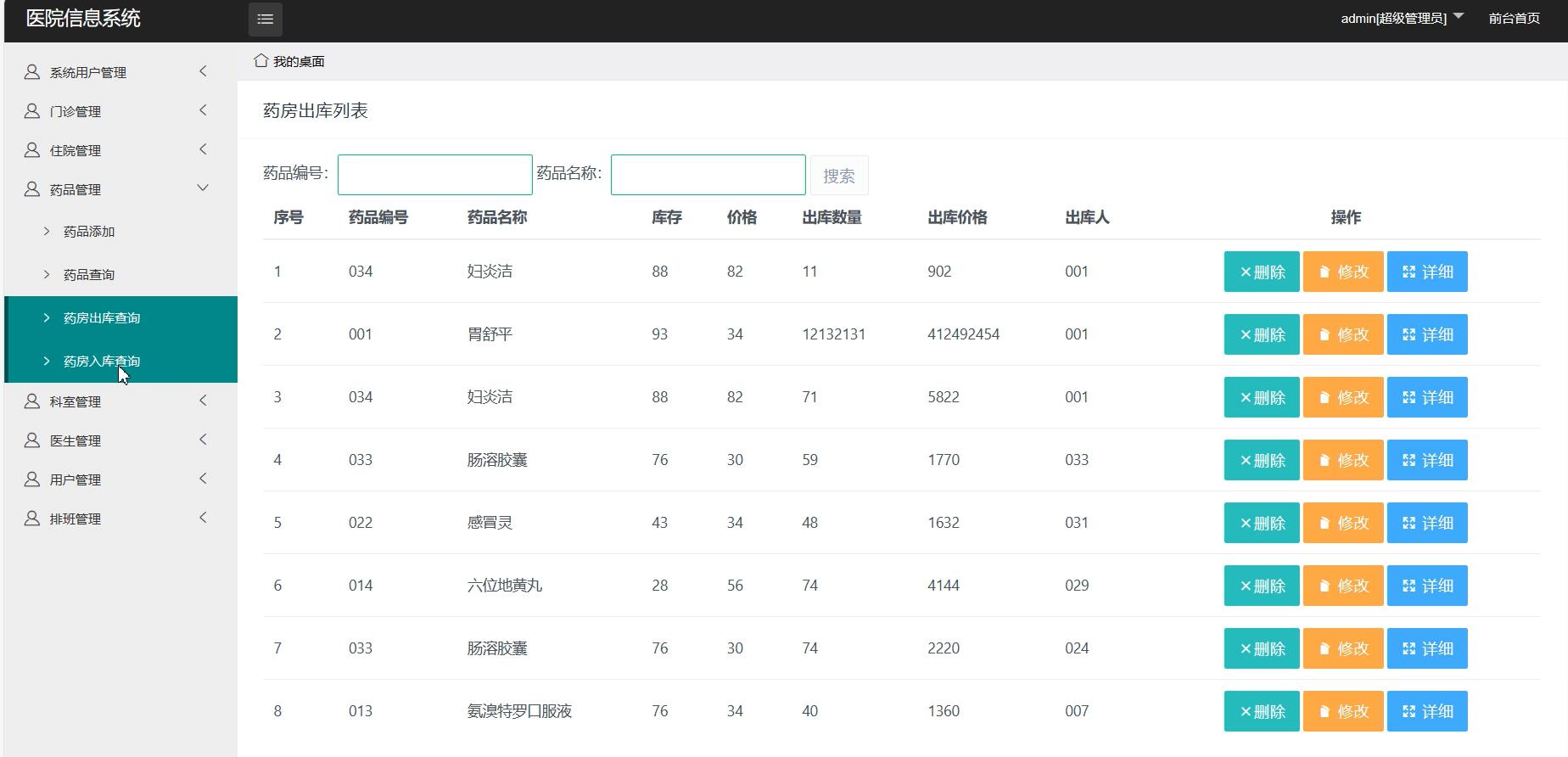Image resolution: width=1568 pixels, height=757 pixels.
Task: Open 详细 on row 3 出库价格 5822
Action: 1427,397
